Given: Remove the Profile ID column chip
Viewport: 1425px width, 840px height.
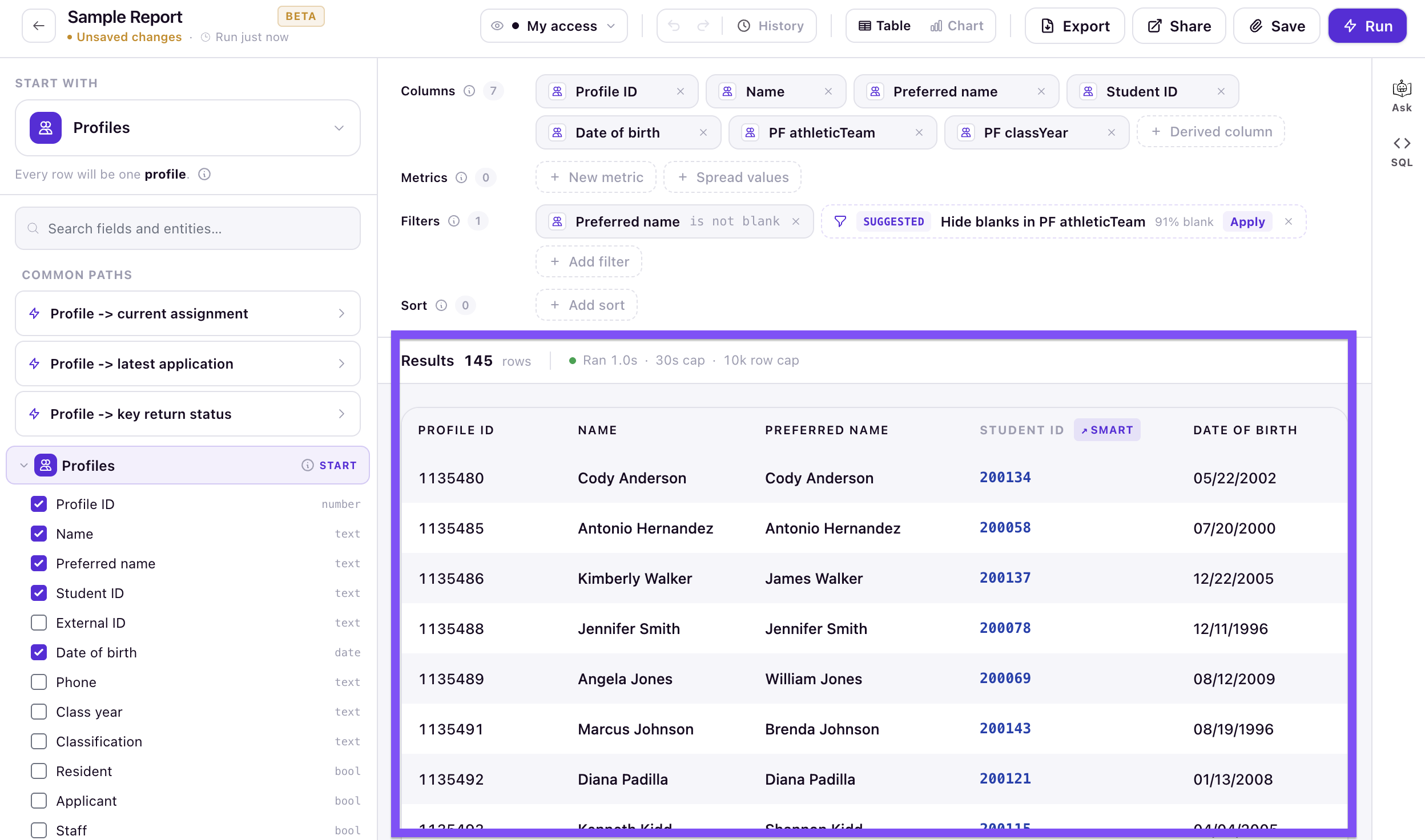Looking at the screenshot, I should pos(681,91).
